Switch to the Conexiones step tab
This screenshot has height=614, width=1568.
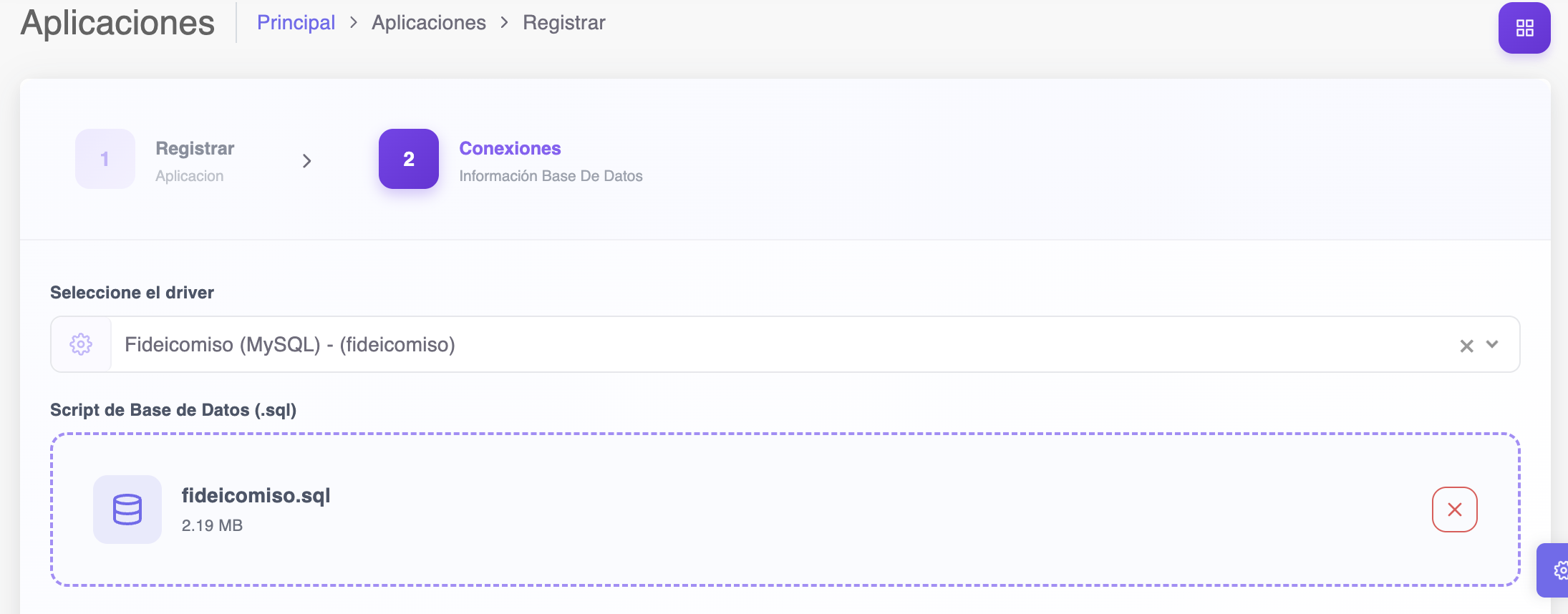[x=510, y=149]
